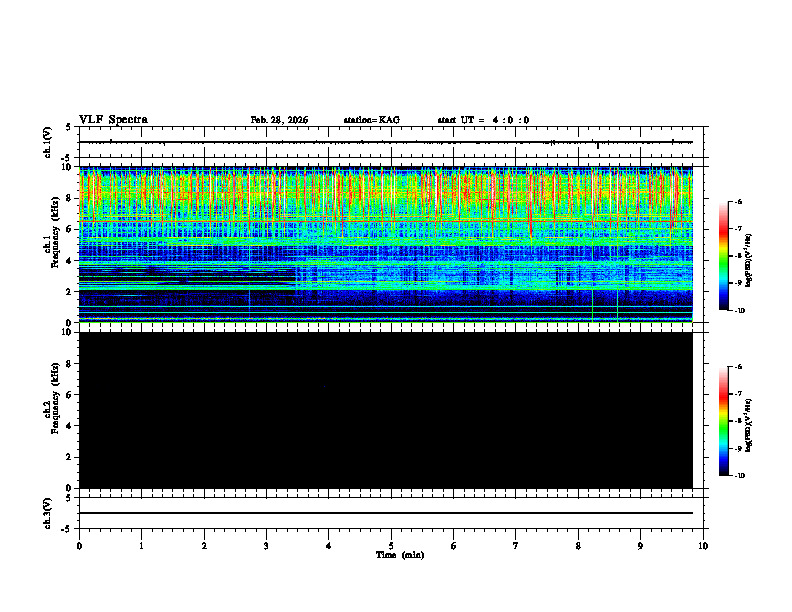Viewport: 792px width, 612px height.
Task: Click the ch.2 'Frequency (kHz)' axis label
Action: [x=55, y=398]
